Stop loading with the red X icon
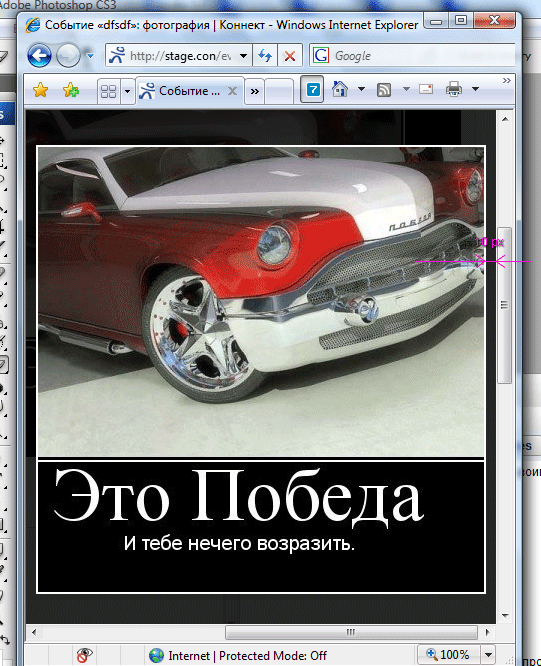This screenshot has width=541, height=666. pyautogui.click(x=290, y=56)
